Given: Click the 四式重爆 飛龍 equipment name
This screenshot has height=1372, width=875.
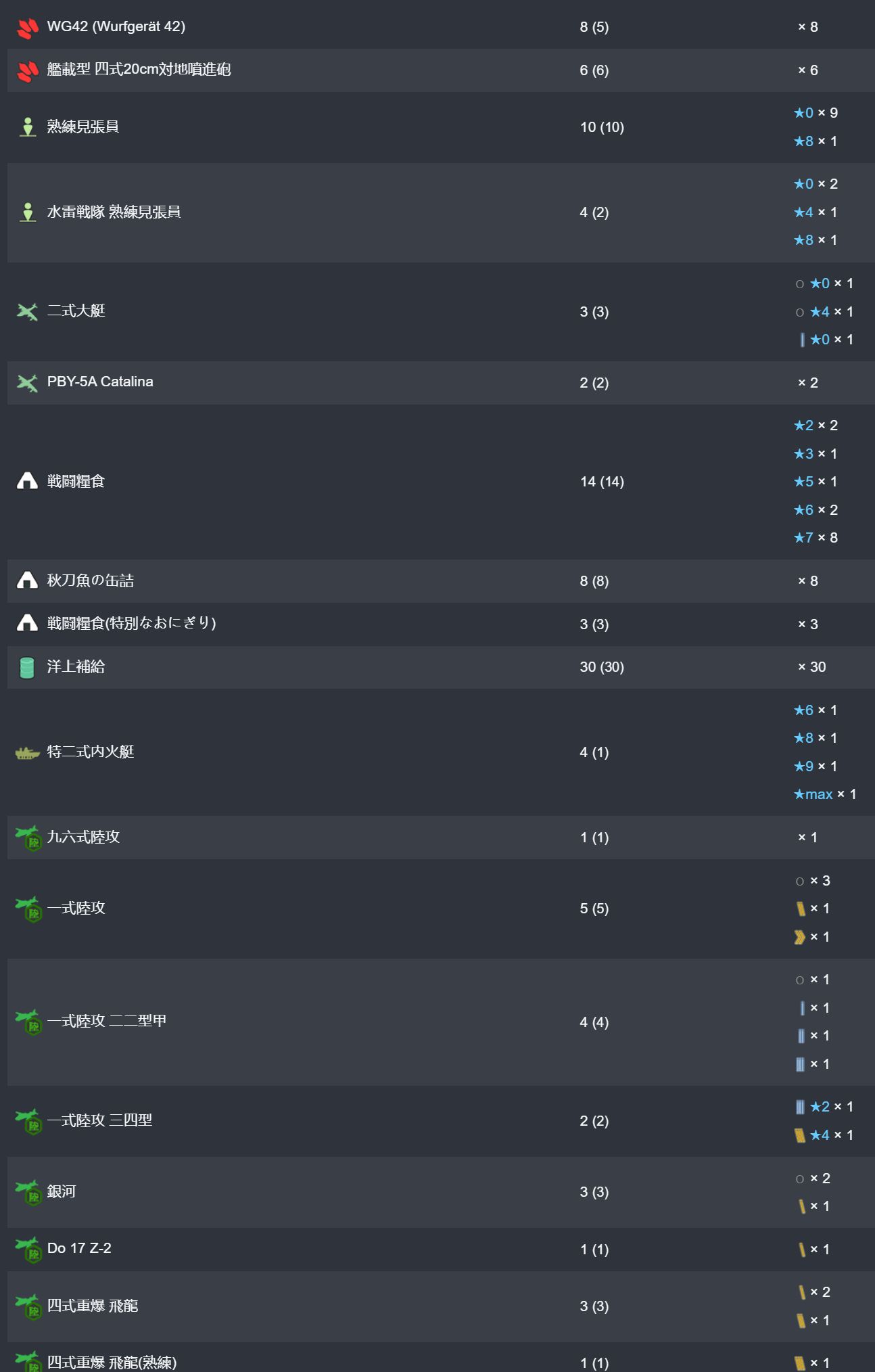Looking at the screenshot, I should click(x=93, y=1306).
